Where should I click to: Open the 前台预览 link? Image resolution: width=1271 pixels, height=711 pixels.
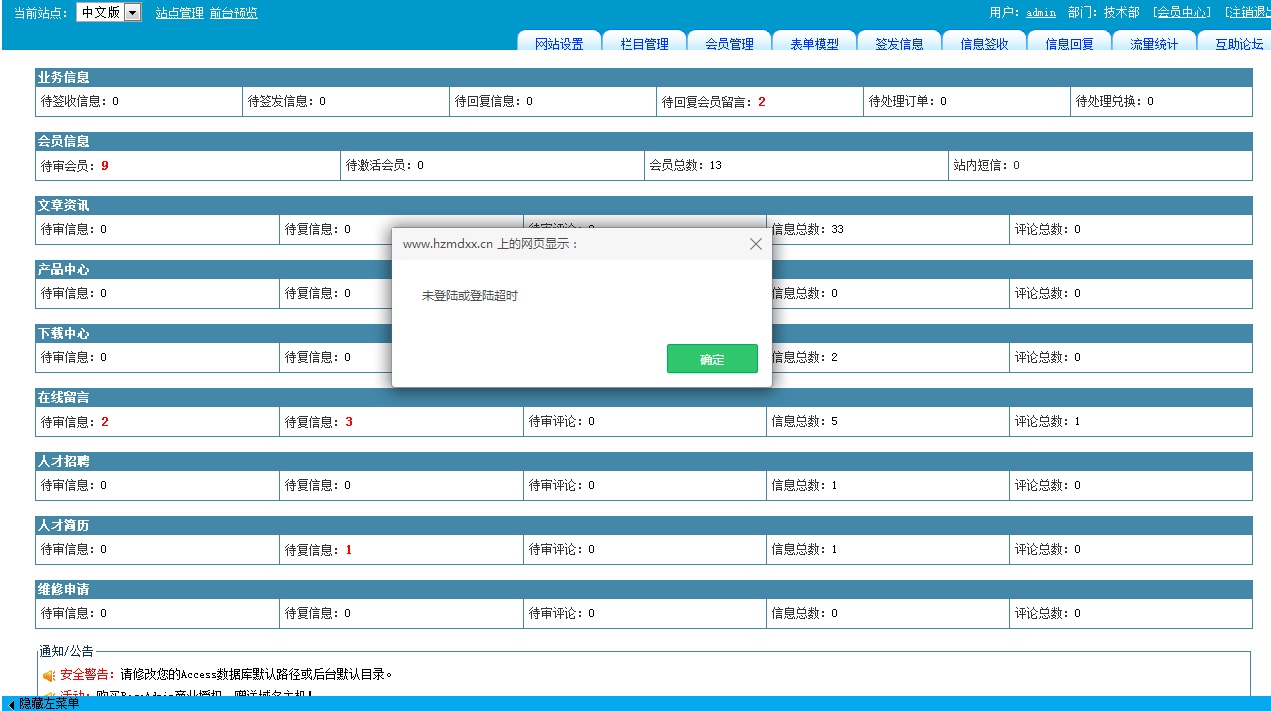pos(233,13)
